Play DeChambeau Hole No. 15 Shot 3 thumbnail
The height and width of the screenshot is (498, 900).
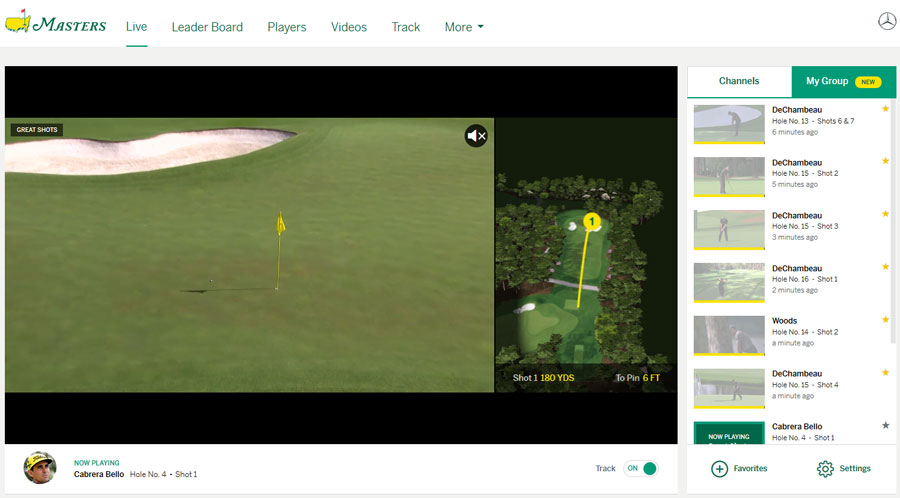(x=729, y=229)
